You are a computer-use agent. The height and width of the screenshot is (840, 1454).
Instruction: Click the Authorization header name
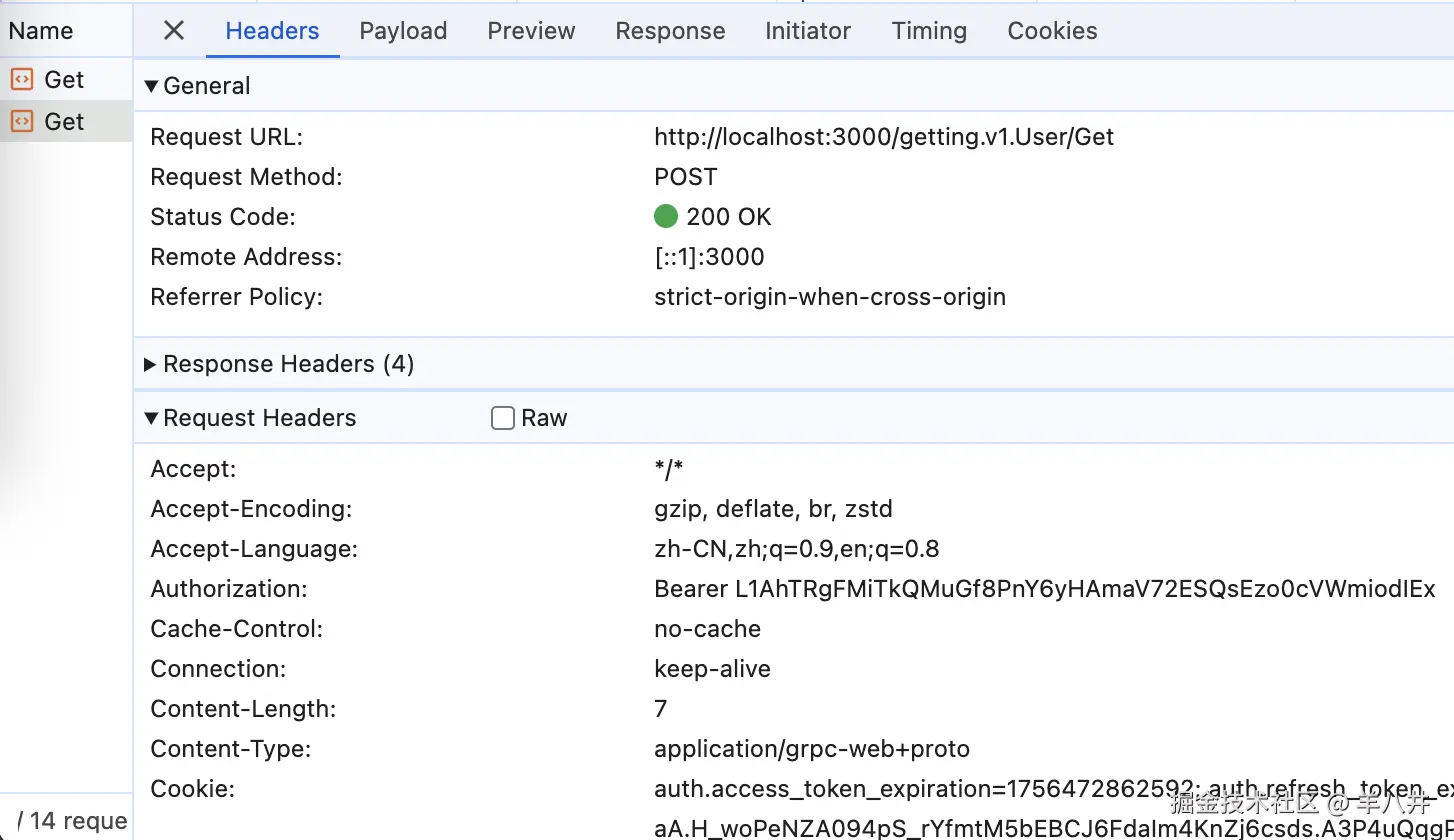click(x=229, y=589)
